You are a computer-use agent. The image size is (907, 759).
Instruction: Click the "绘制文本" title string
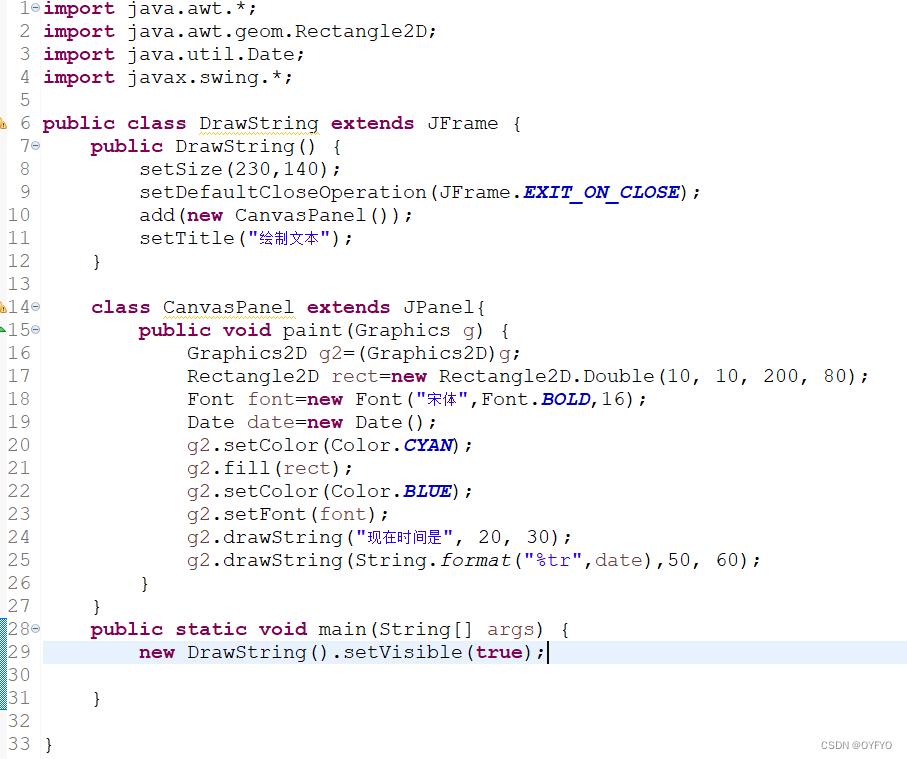289,238
